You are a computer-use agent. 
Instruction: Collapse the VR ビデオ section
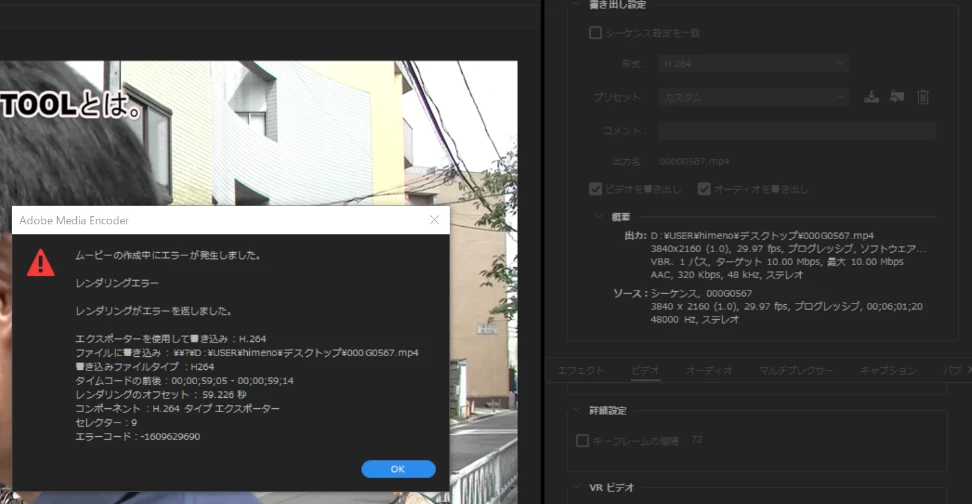pyautogui.click(x=576, y=487)
